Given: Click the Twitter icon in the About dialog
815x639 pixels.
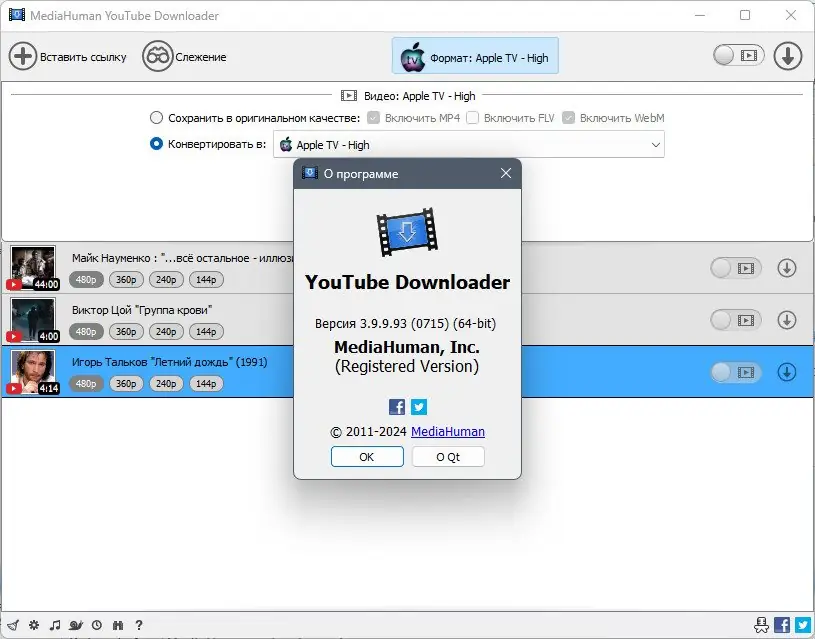Looking at the screenshot, I should click(419, 407).
